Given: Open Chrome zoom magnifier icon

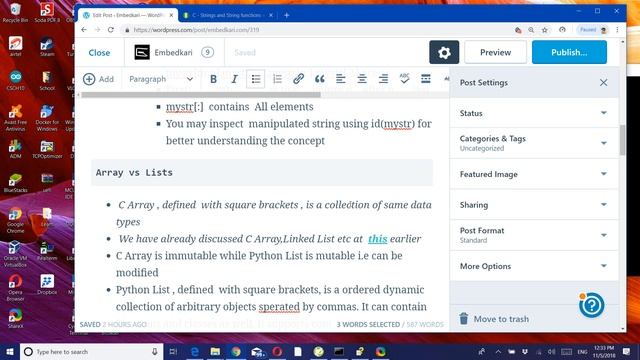Looking at the screenshot, I should [531, 30].
